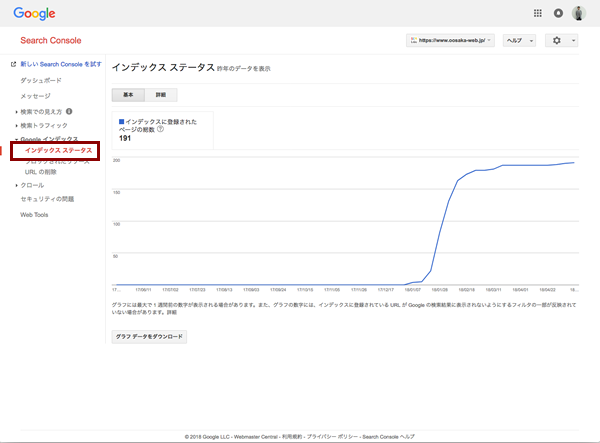This screenshot has width=600, height=443.
Task: Open the settings gear menu
Action: (561, 40)
